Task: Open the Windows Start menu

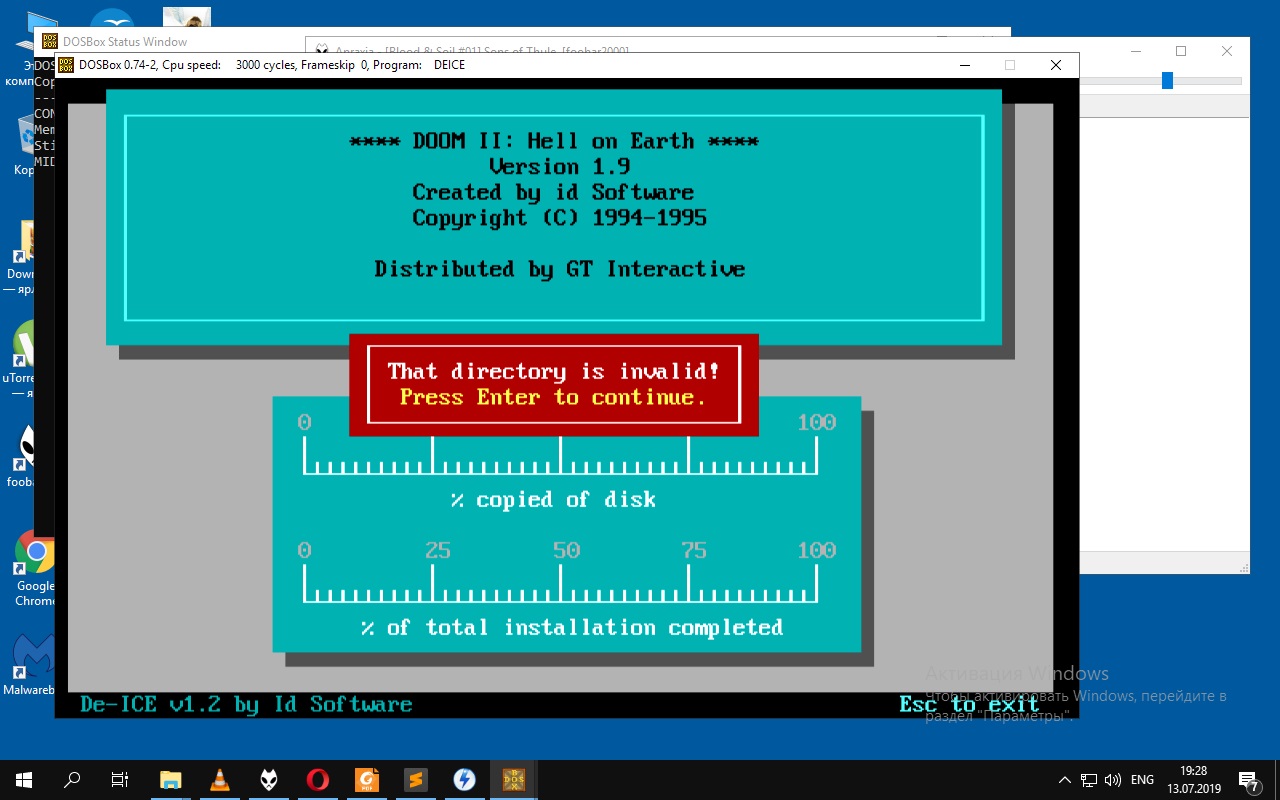Action: click(x=24, y=780)
